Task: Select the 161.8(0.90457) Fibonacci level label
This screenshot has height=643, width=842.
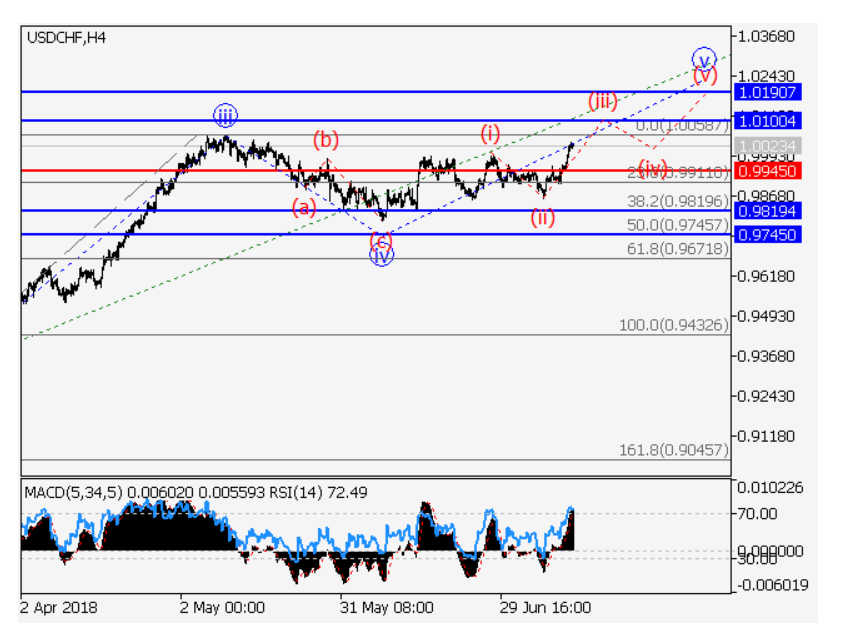Action: tap(674, 451)
